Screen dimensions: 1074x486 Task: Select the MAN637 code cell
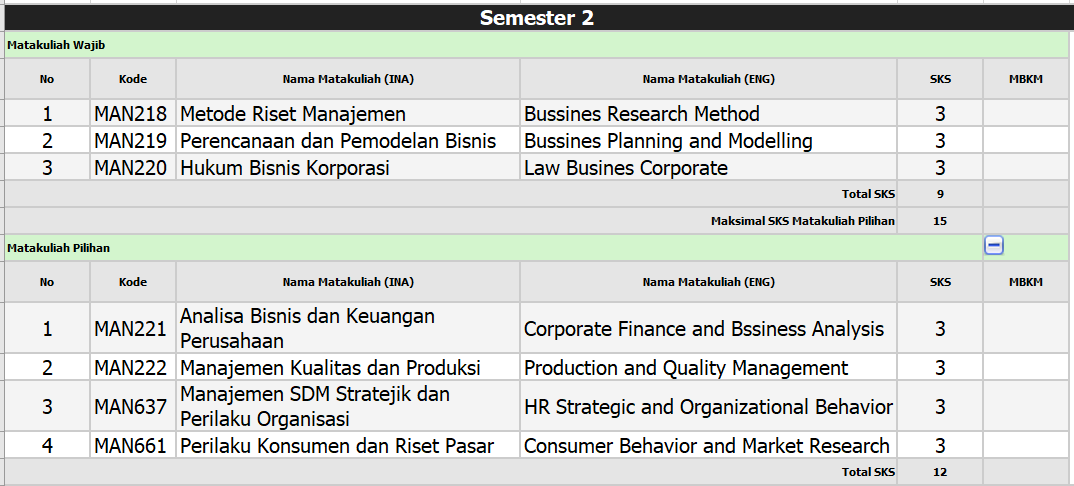(133, 407)
